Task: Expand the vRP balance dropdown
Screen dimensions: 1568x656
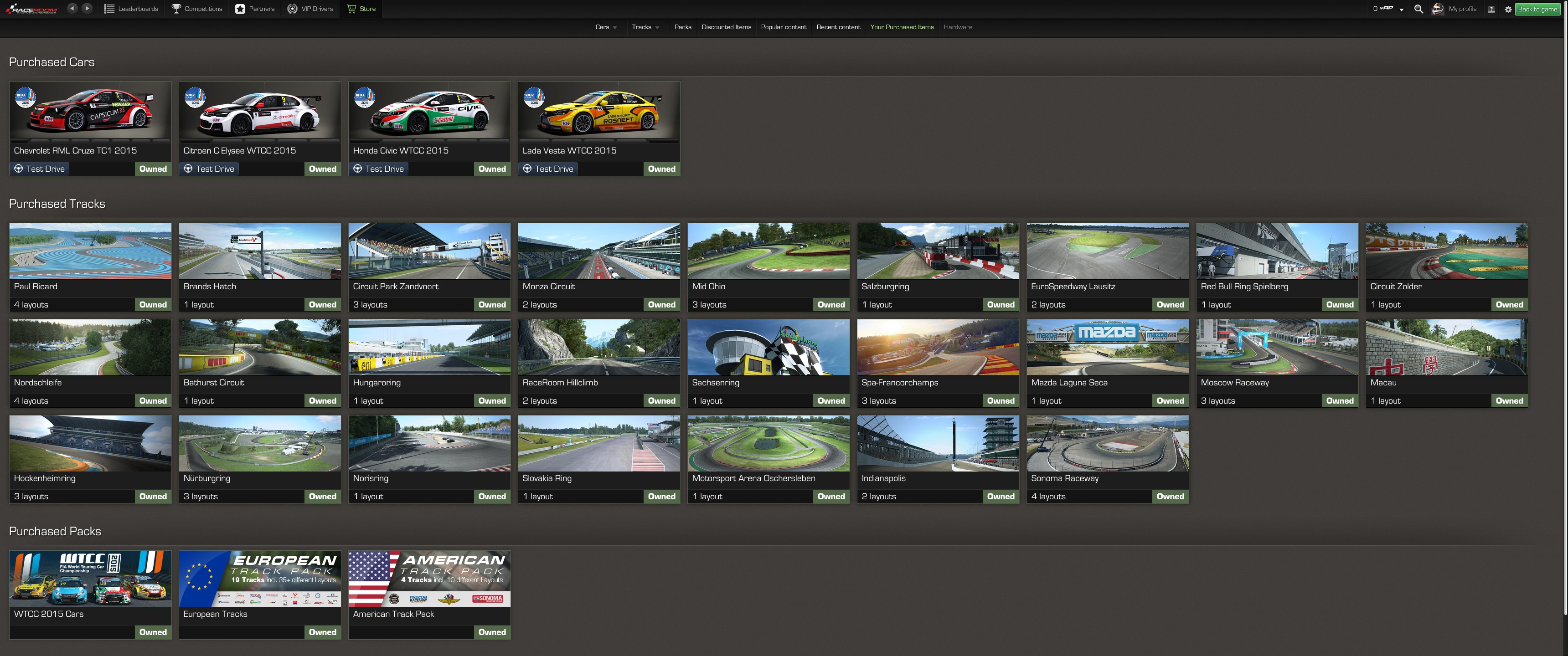Action: (1401, 9)
